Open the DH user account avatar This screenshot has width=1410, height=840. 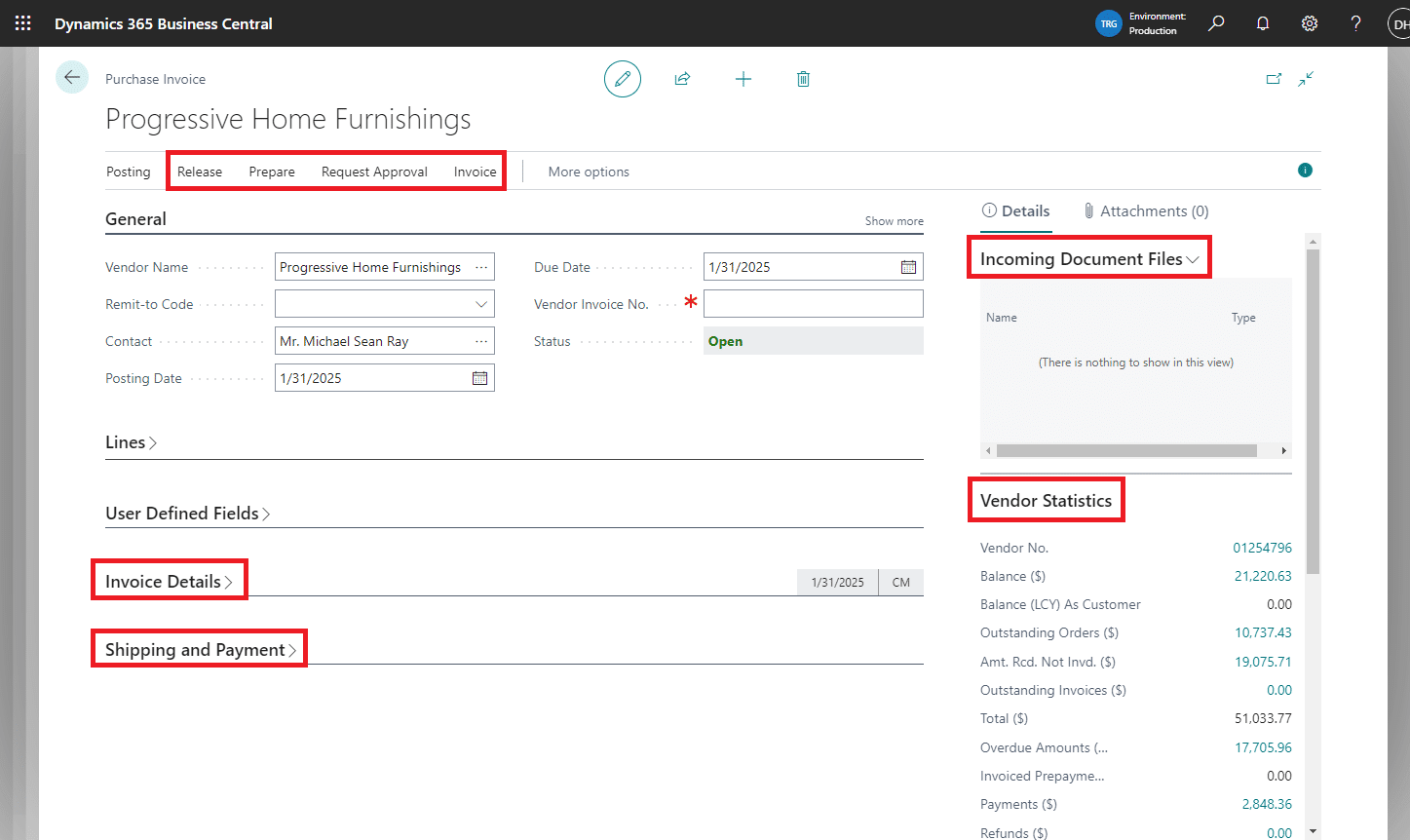coord(1399,23)
